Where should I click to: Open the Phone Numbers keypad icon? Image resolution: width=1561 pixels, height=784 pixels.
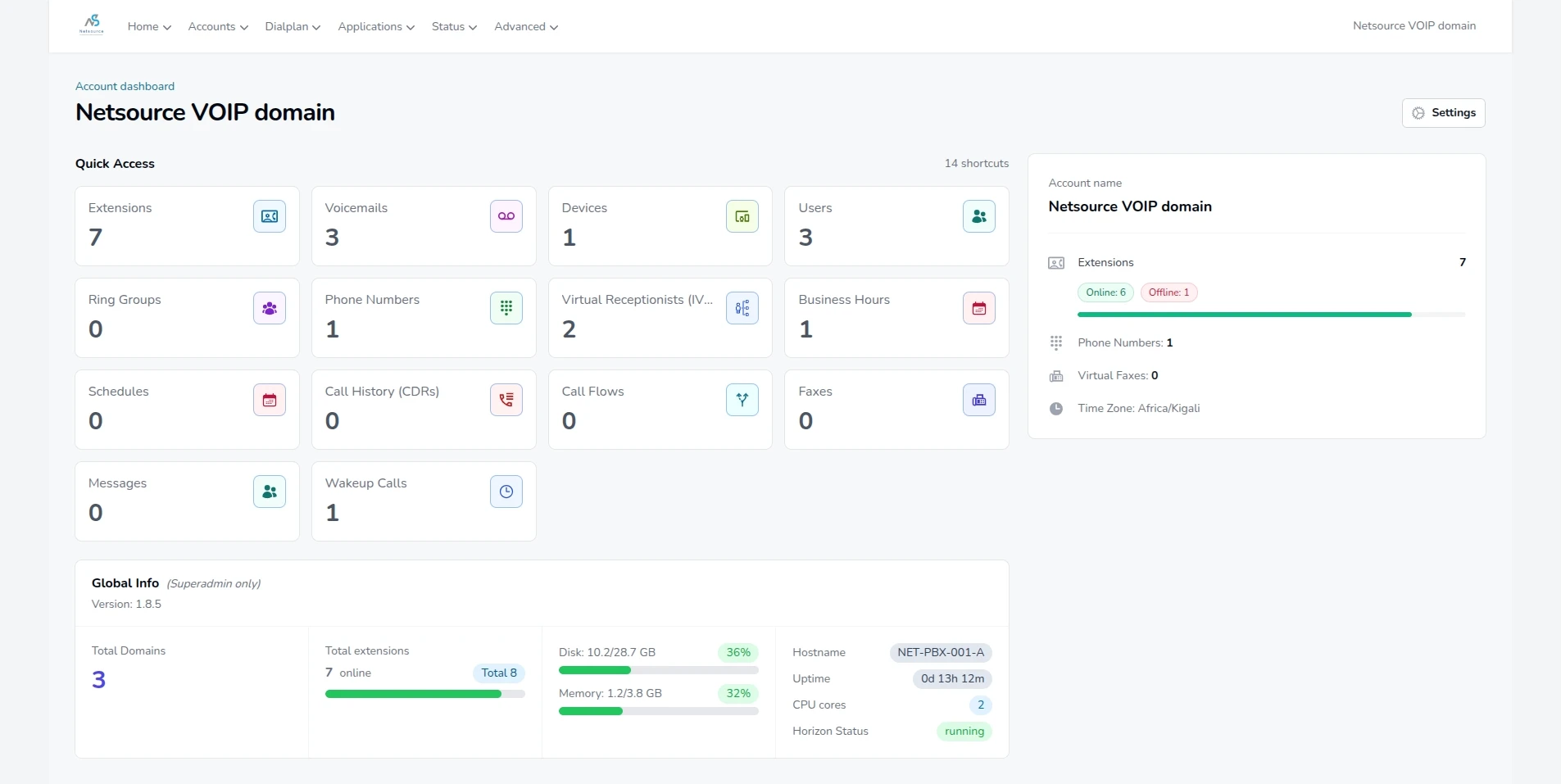click(x=506, y=308)
